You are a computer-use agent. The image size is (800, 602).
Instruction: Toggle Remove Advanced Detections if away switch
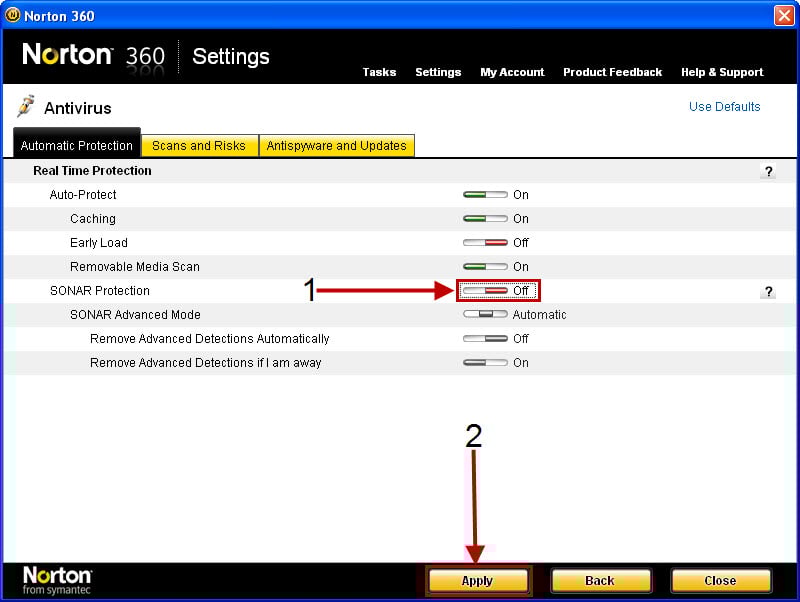(485, 362)
